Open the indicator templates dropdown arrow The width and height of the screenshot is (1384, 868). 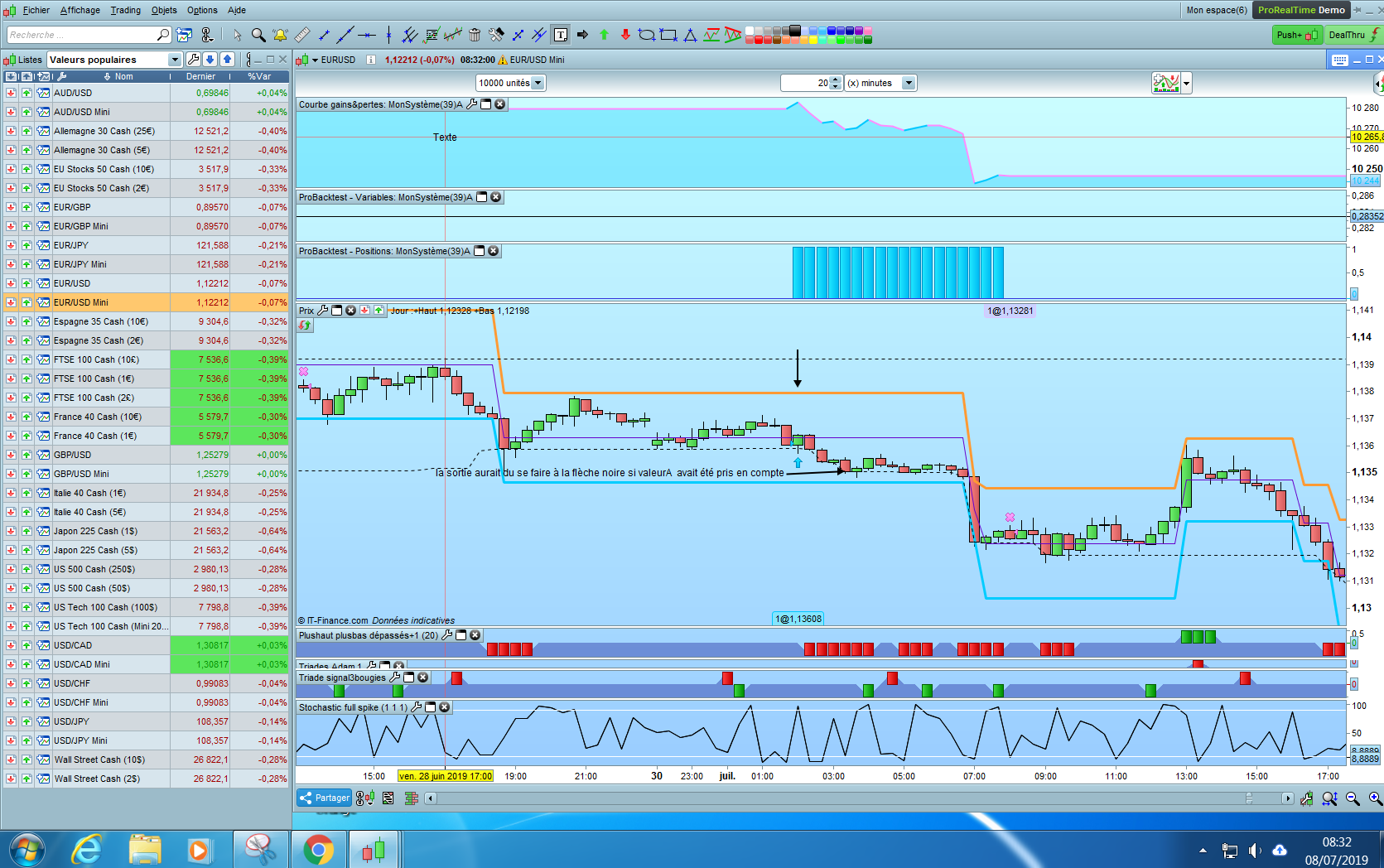[x=1187, y=83]
